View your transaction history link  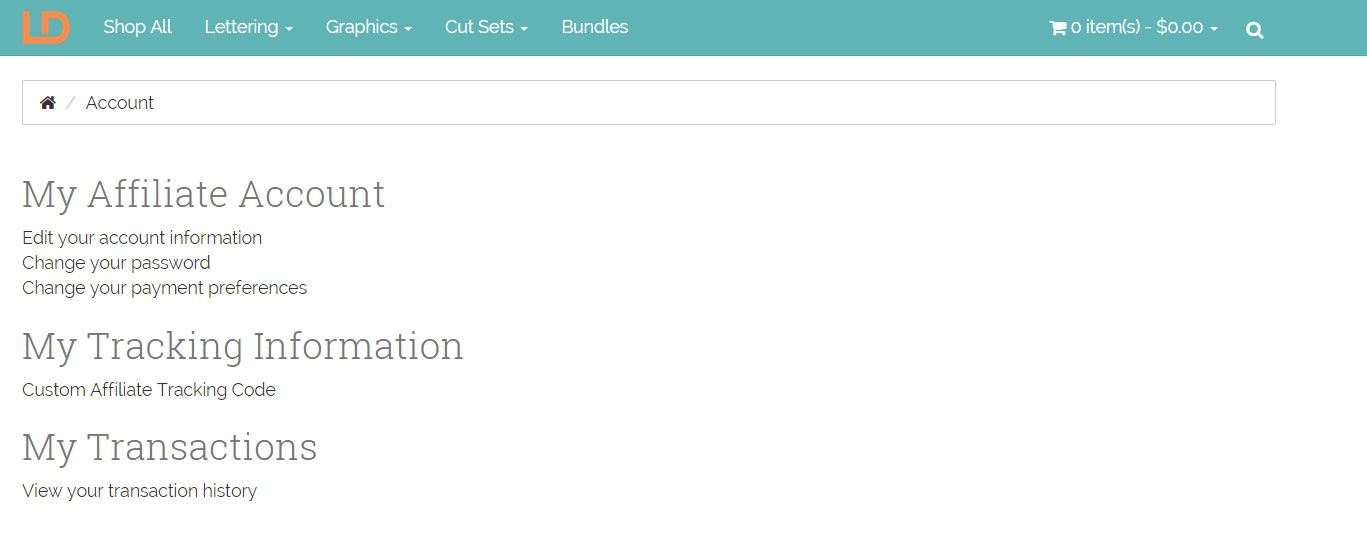139,491
